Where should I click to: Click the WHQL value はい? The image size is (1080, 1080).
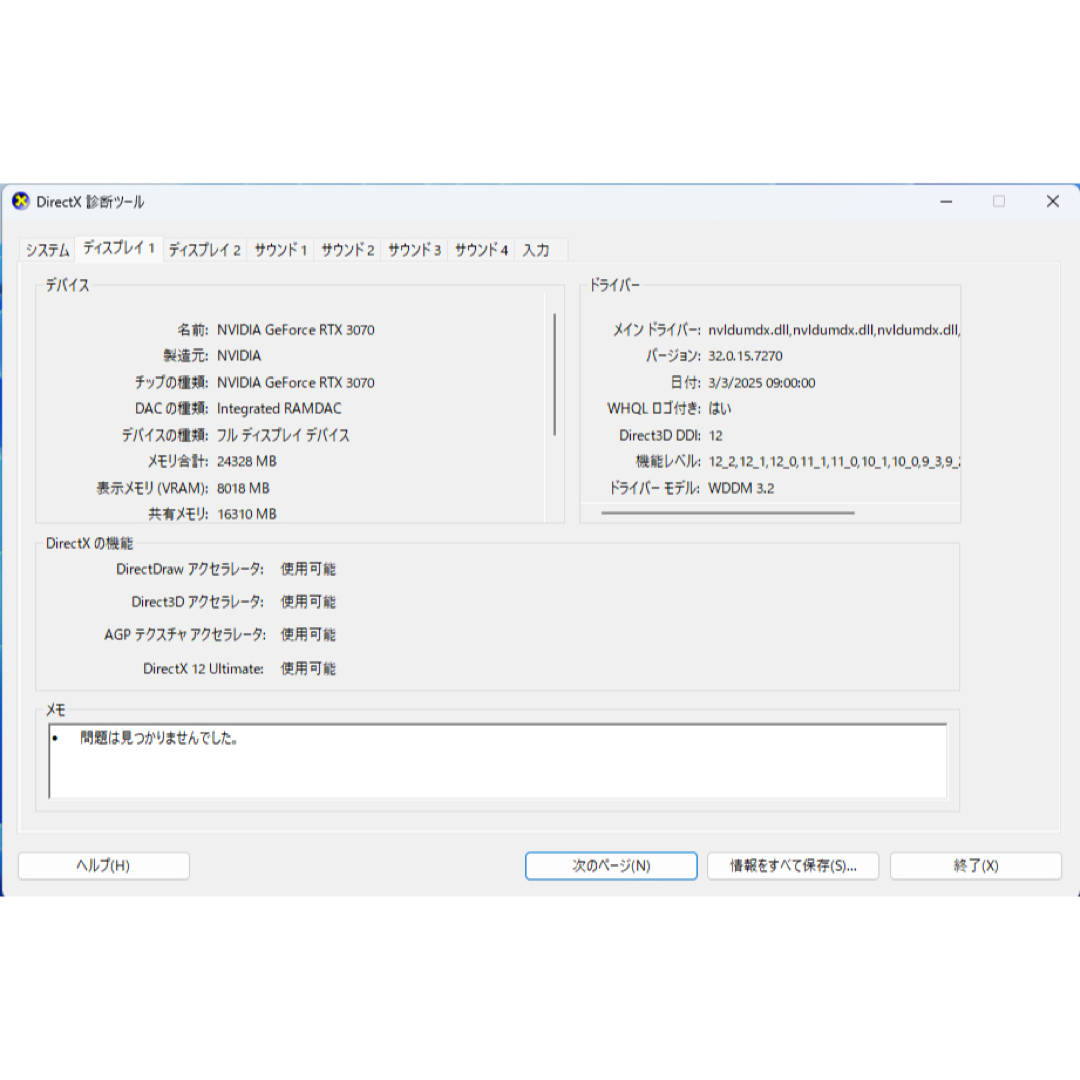(x=720, y=408)
